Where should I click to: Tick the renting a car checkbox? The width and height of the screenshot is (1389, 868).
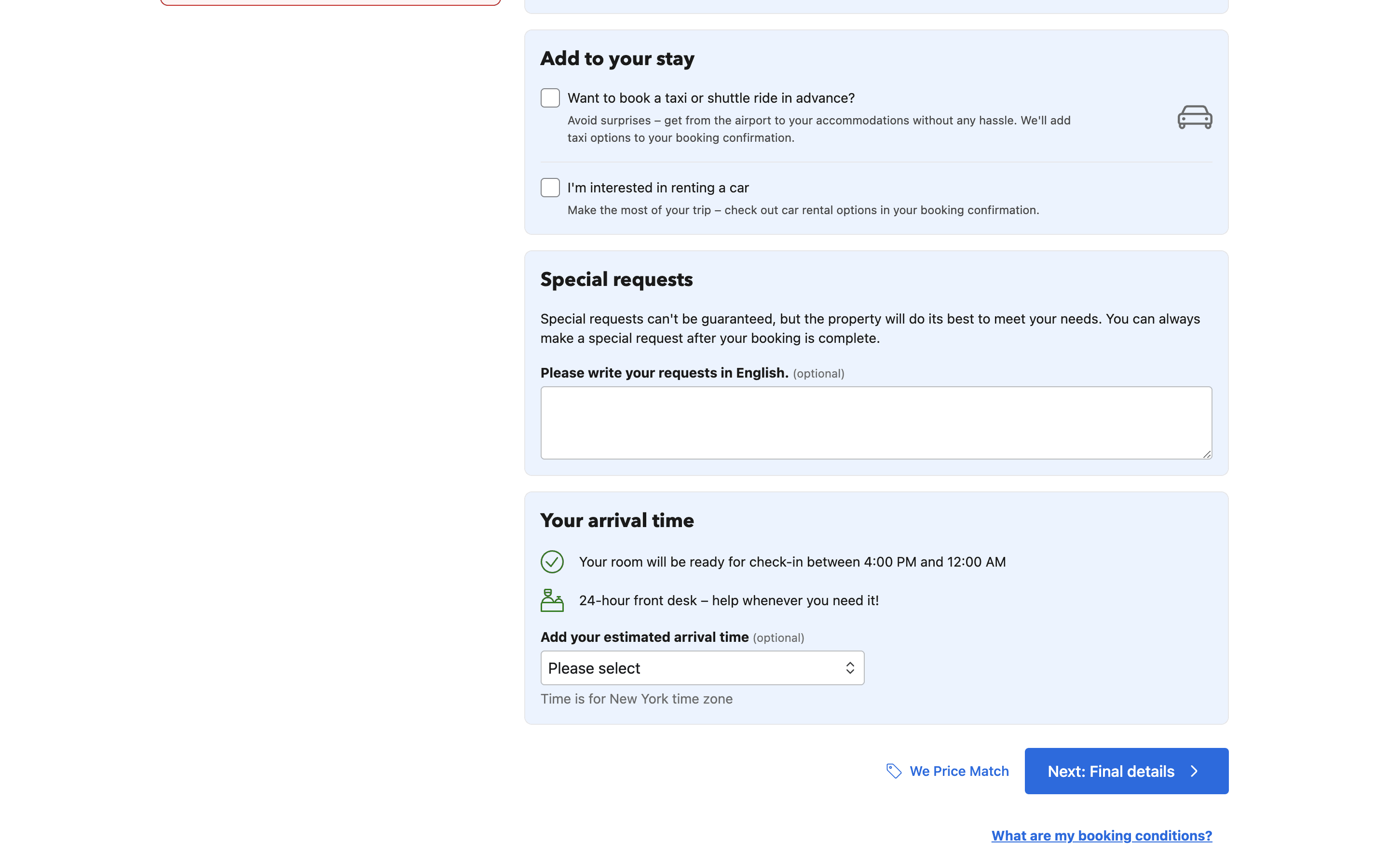[550, 188]
